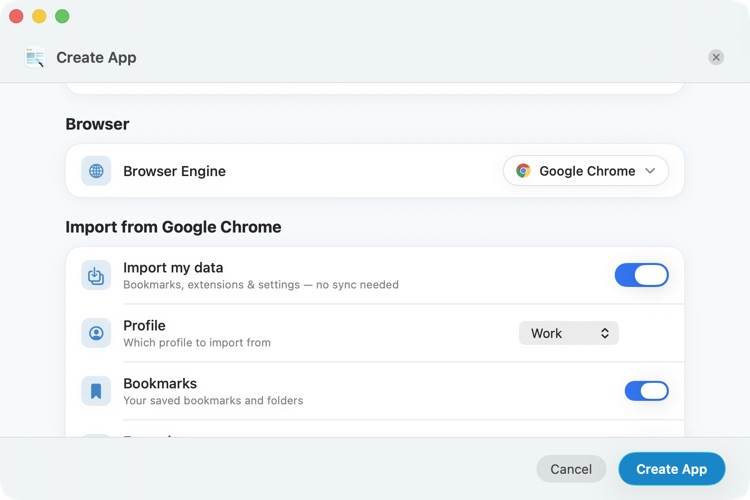The width and height of the screenshot is (750, 500).
Task: Click the Import my data icon
Action: [x=96, y=275]
